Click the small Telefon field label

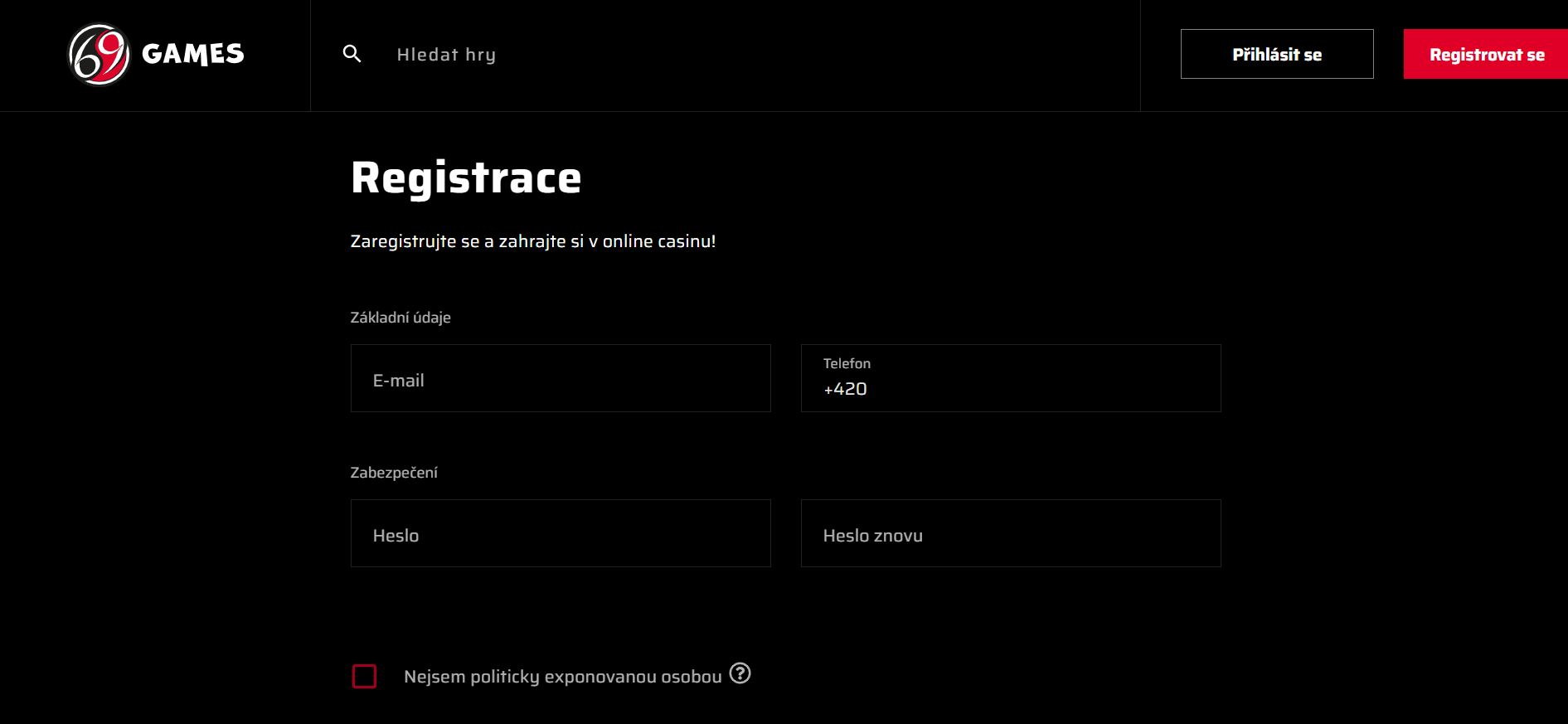pos(847,363)
